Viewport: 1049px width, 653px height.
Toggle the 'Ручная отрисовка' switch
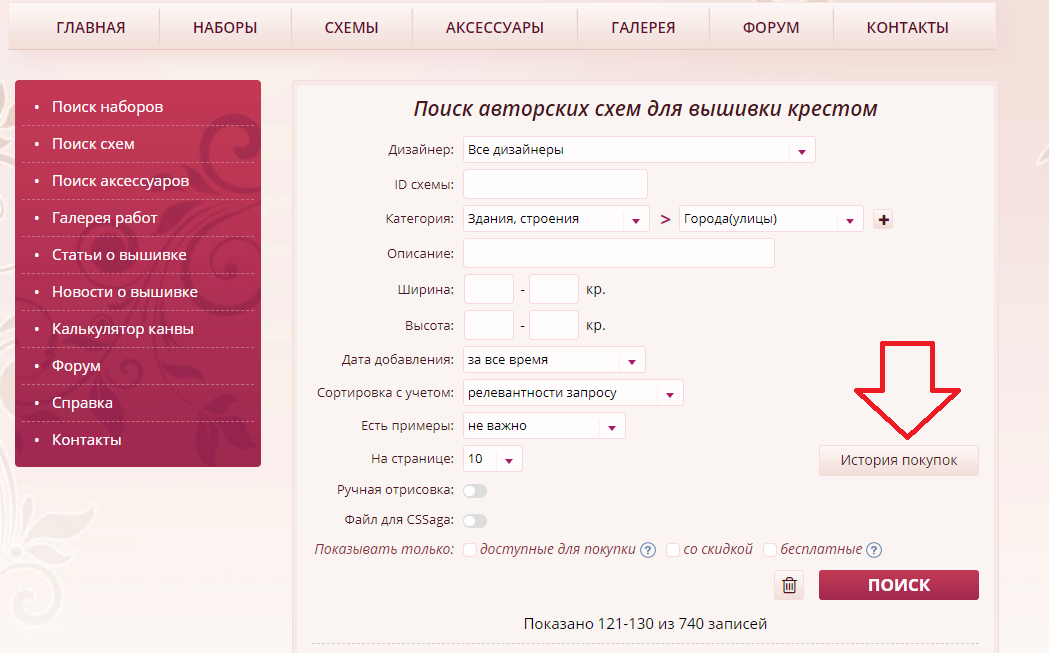click(x=474, y=491)
